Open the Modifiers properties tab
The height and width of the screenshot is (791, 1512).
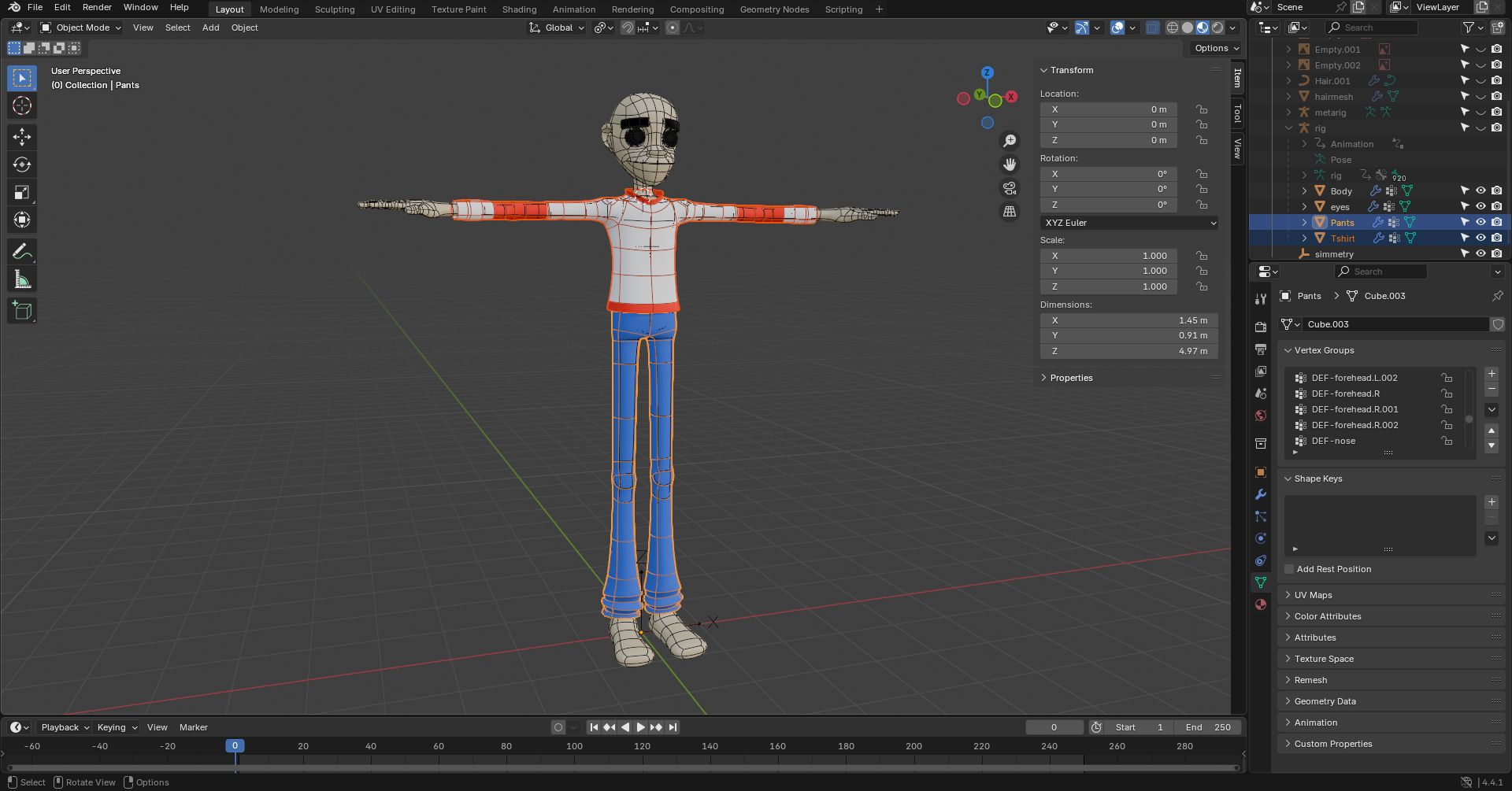tap(1261, 494)
